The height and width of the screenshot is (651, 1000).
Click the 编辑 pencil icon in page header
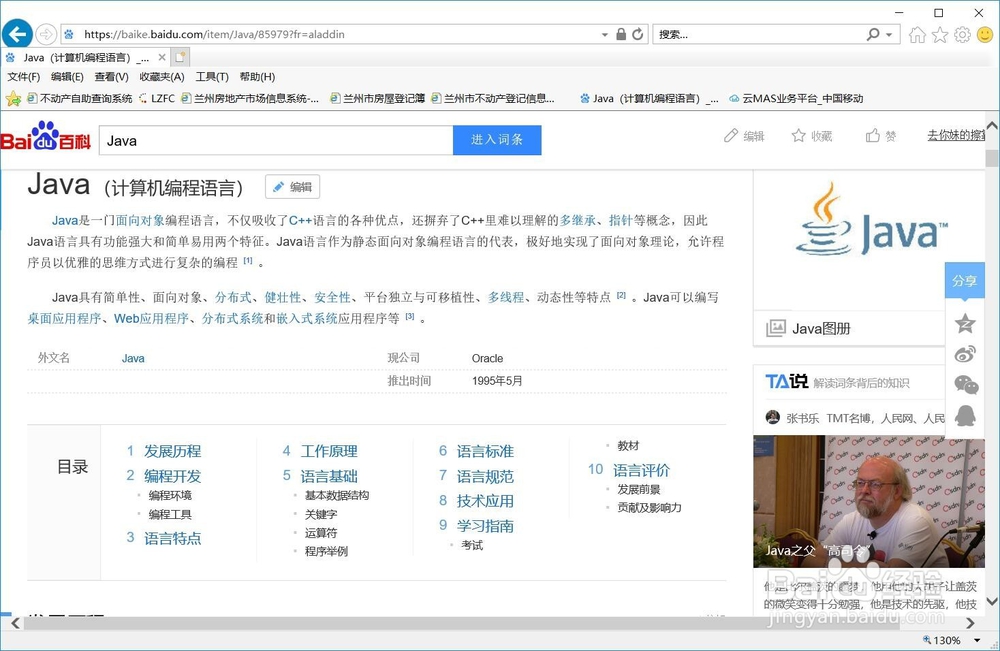click(731, 135)
